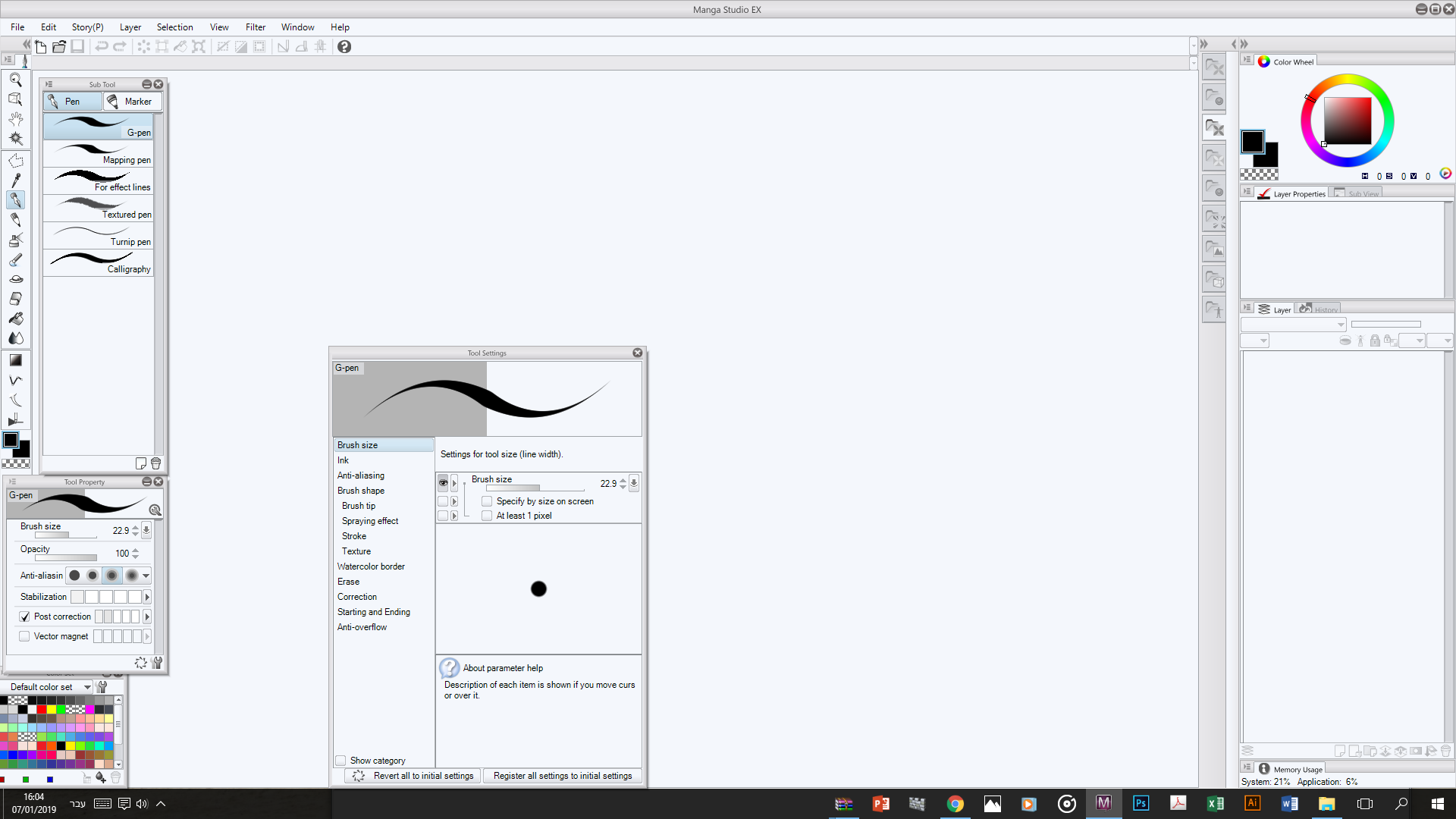Open the Filter menu
Viewport: 1456px width, 819px height.
[x=255, y=27]
